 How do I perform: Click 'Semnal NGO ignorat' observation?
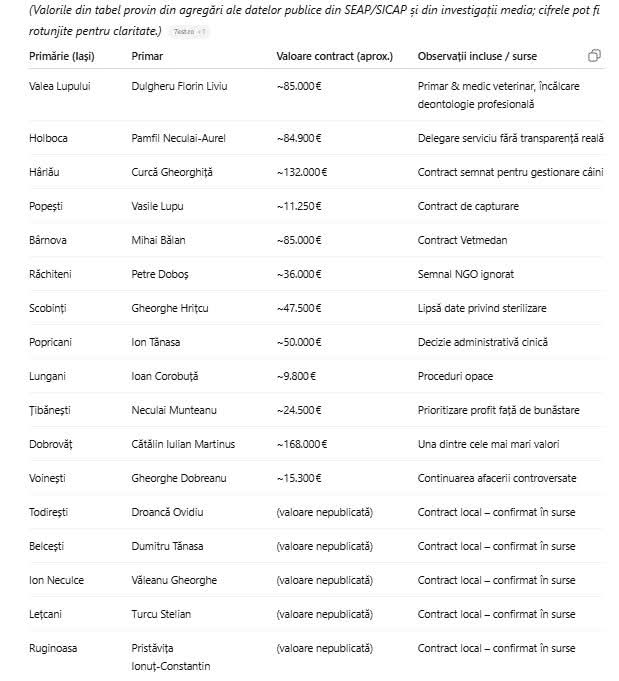(x=463, y=274)
